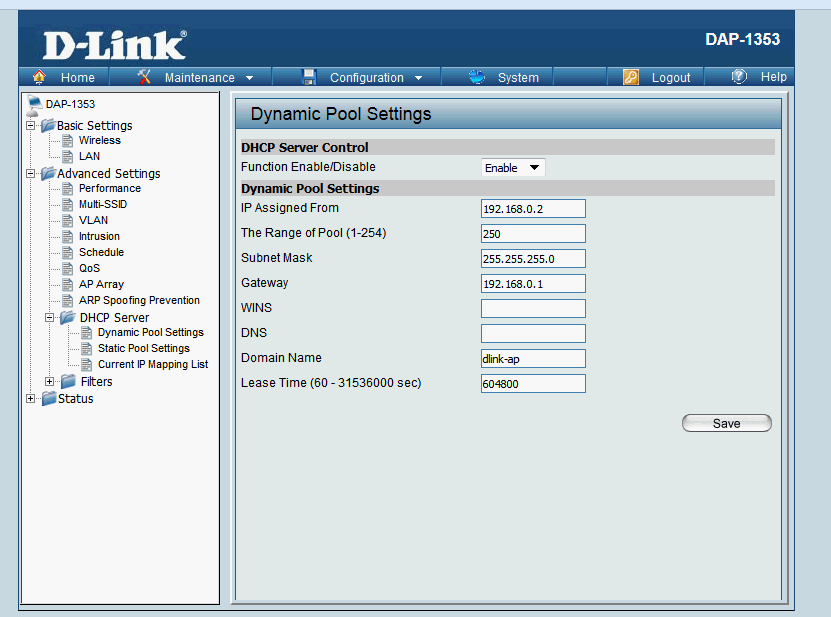This screenshot has height=617, width=831.
Task: Click the Logout icon
Action: click(631, 77)
